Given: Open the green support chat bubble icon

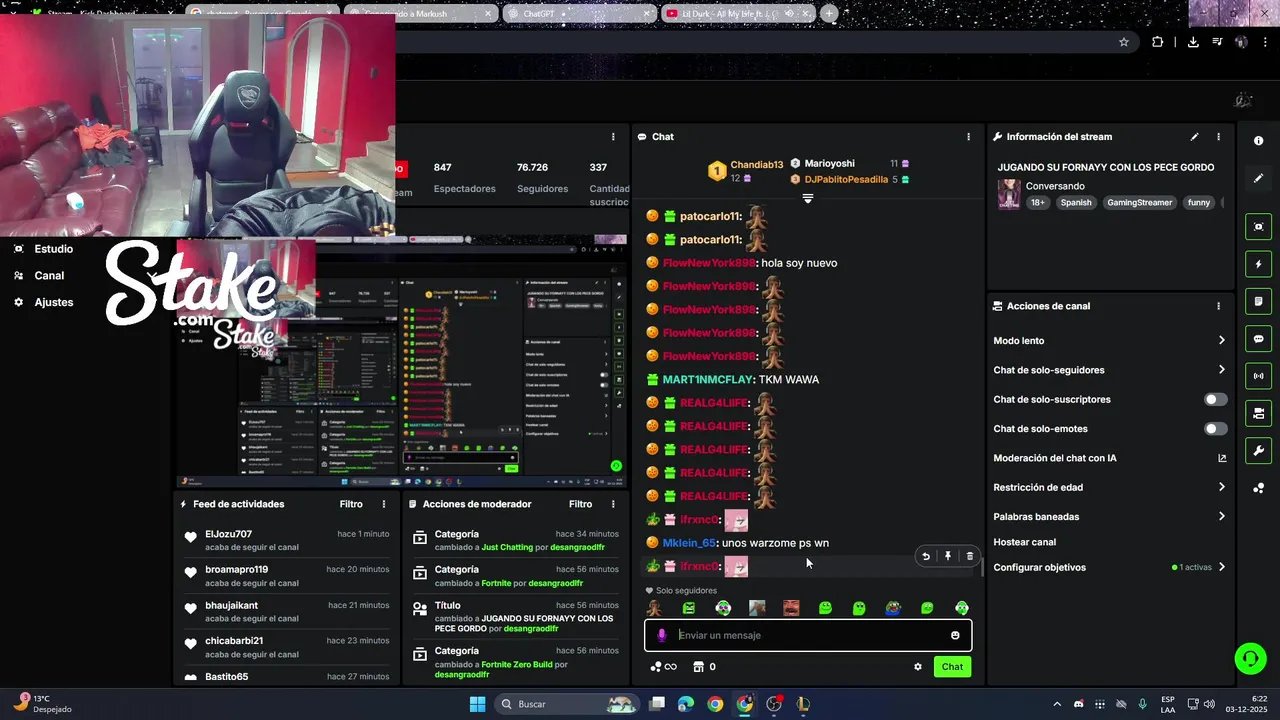Looking at the screenshot, I should pos(1249,658).
